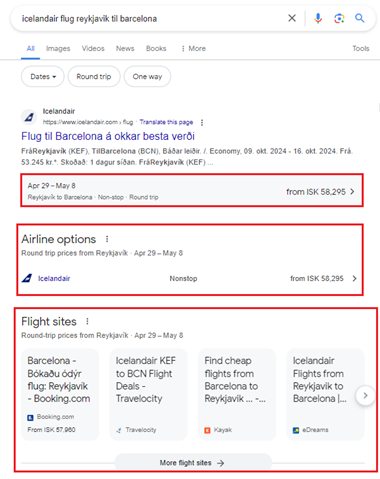Open three-dot menu next to Flight sites
This screenshot has width=380, height=479.
pyautogui.click(x=87, y=321)
